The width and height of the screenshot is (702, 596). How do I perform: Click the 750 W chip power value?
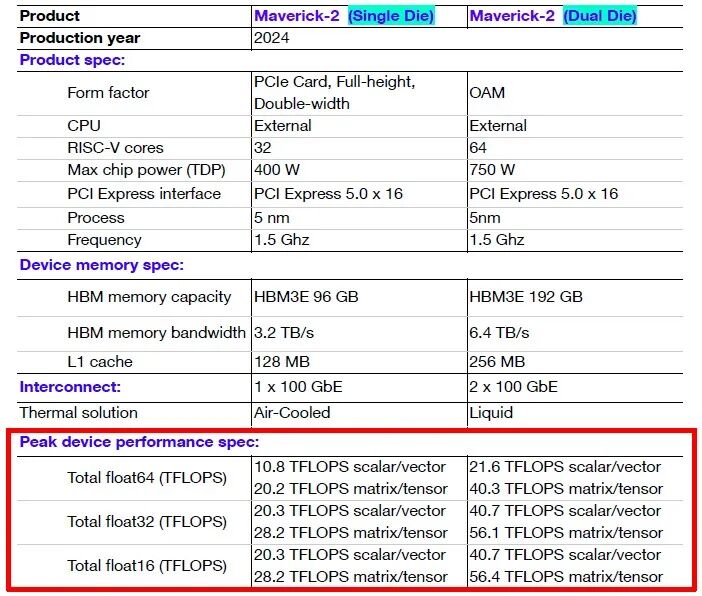(x=492, y=170)
